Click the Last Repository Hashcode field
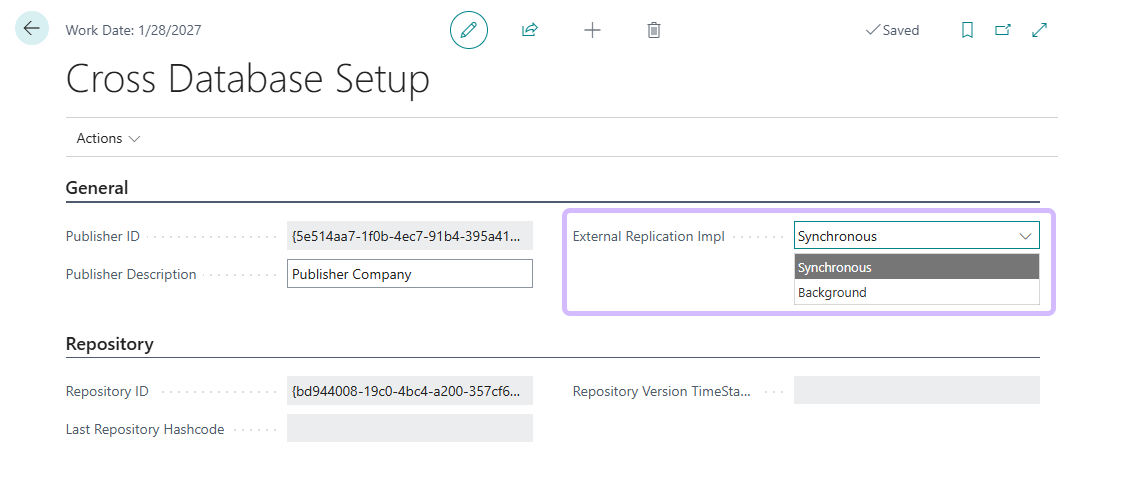Viewport: 1124px width, 494px height. (409, 428)
